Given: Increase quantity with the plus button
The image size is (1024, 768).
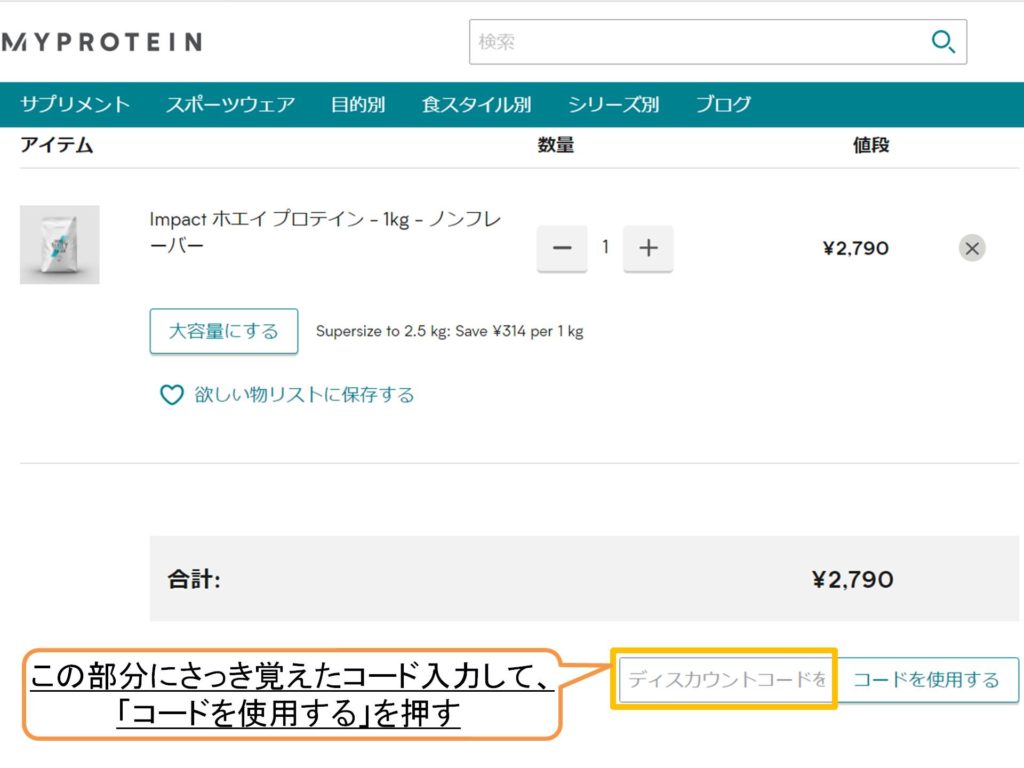Looking at the screenshot, I should click(648, 248).
